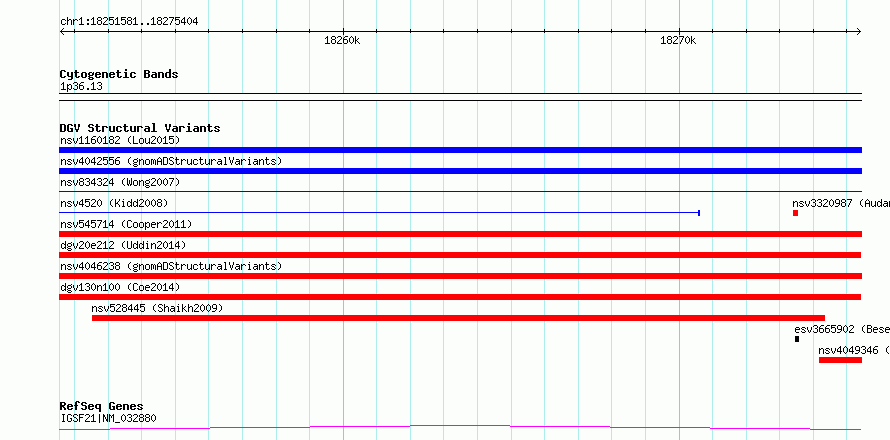Click the IGSF21 gene magenta line

pyautogui.click(x=460, y=427)
